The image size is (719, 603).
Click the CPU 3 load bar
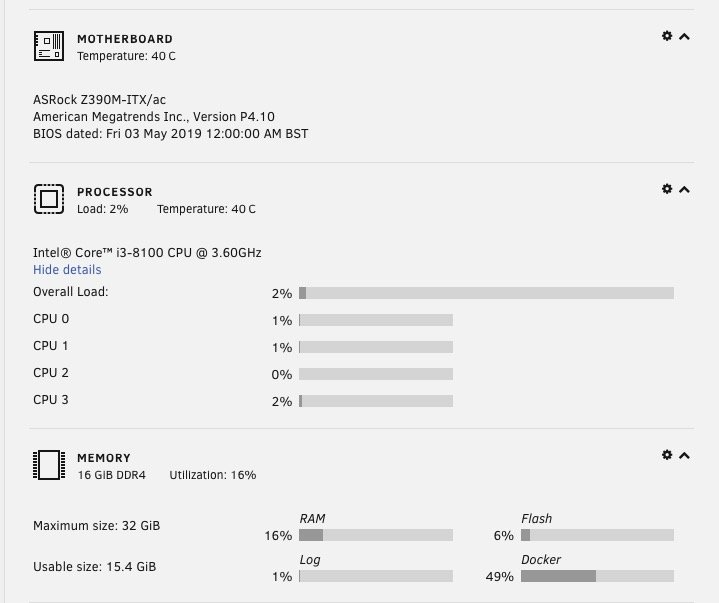pos(376,401)
